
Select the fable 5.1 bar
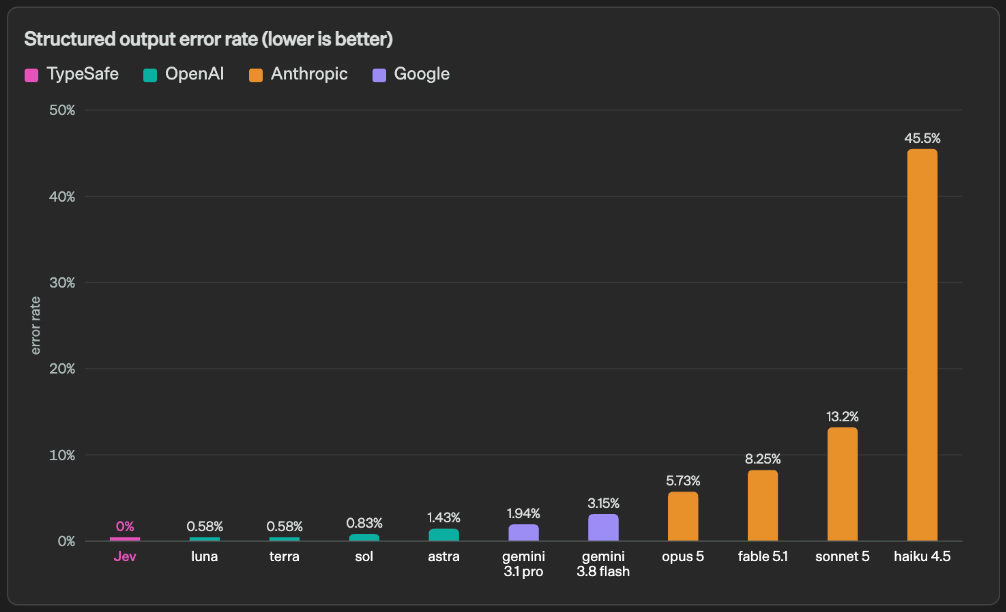click(x=763, y=506)
